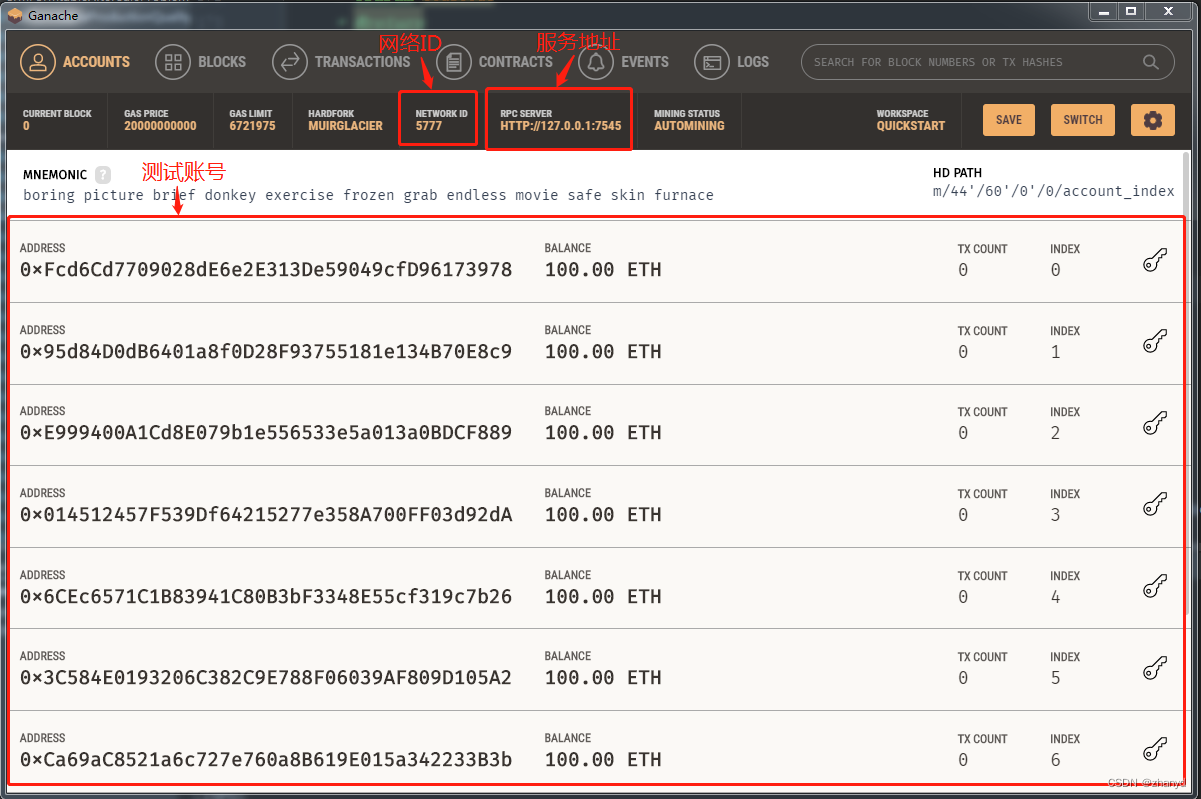
Task: Open the Logs tab
Action: (x=732, y=62)
